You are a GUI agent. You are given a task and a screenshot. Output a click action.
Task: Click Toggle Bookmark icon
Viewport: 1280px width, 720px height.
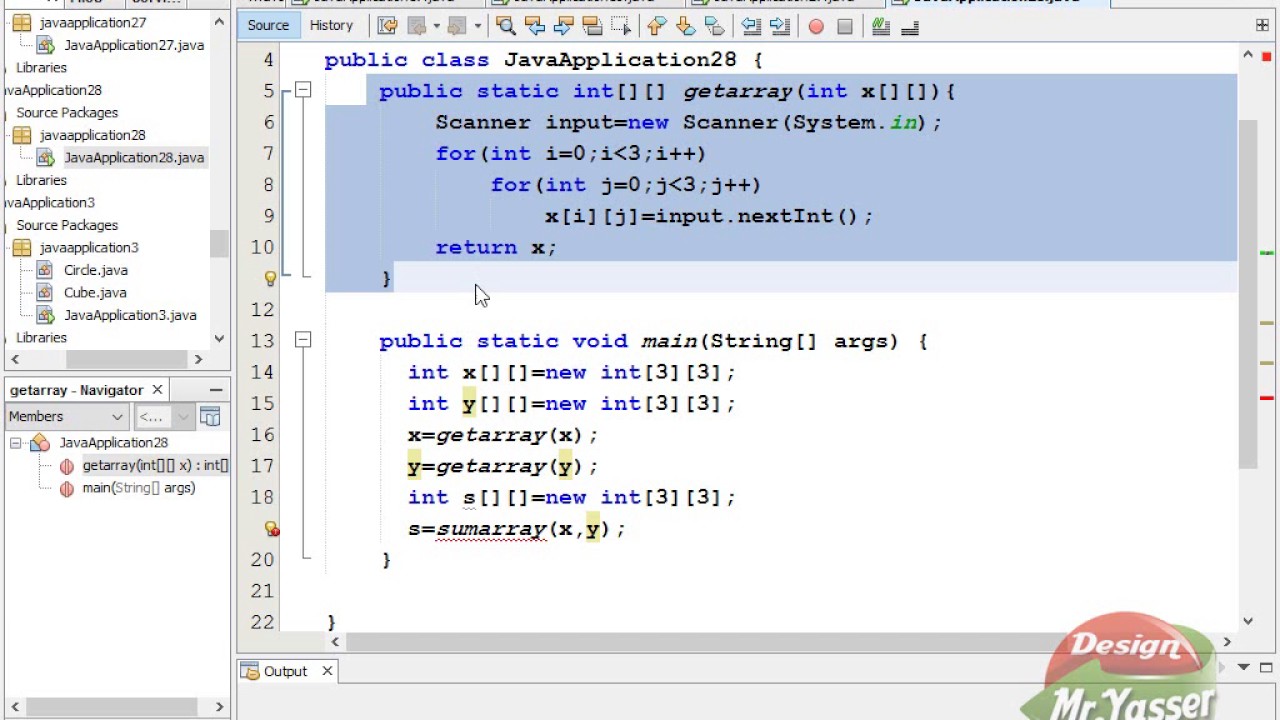pos(715,26)
